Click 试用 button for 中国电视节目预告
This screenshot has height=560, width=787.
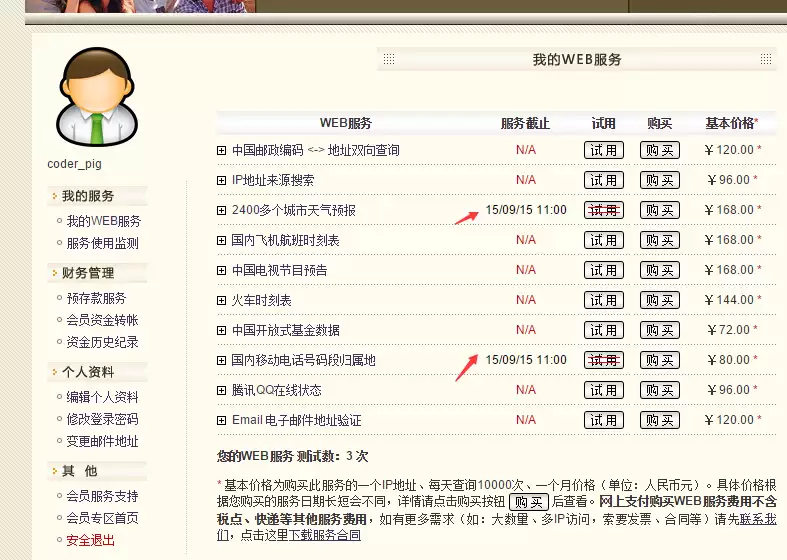point(604,270)
